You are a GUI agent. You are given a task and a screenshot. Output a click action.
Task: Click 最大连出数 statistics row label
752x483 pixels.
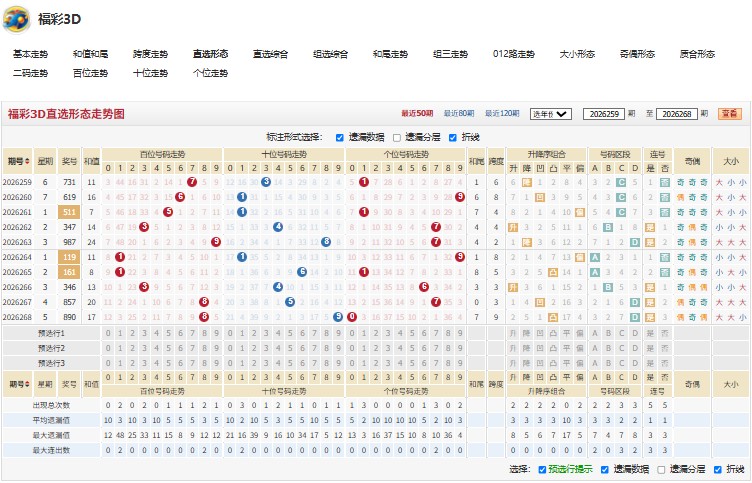[51, 450]
